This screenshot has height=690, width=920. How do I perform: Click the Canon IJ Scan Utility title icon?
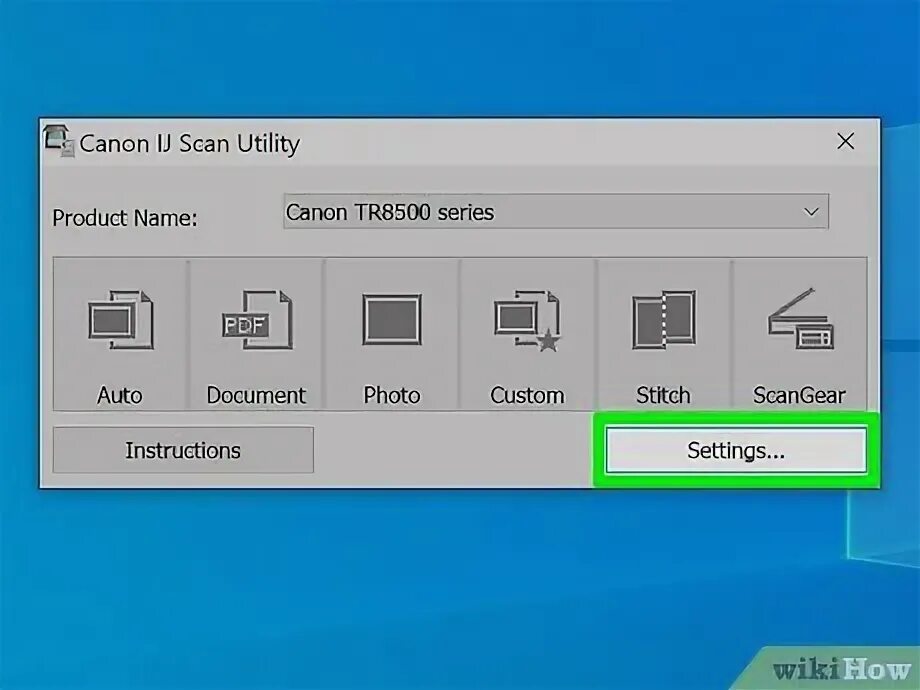(x=58, y=141)
